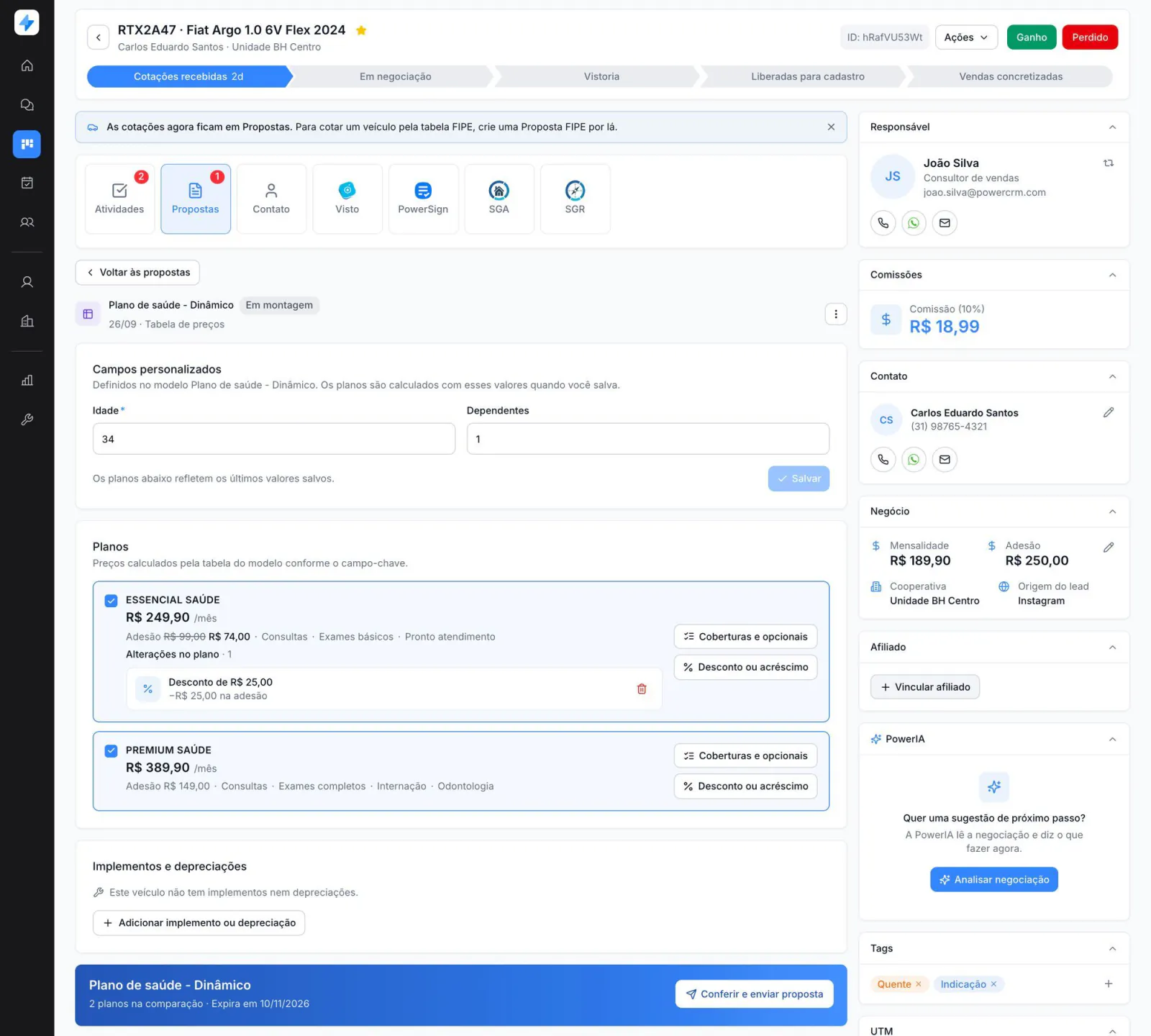Collapse the Negócio panel
Viewport: 1151px width, 1036px height.
coord(1112,512)
